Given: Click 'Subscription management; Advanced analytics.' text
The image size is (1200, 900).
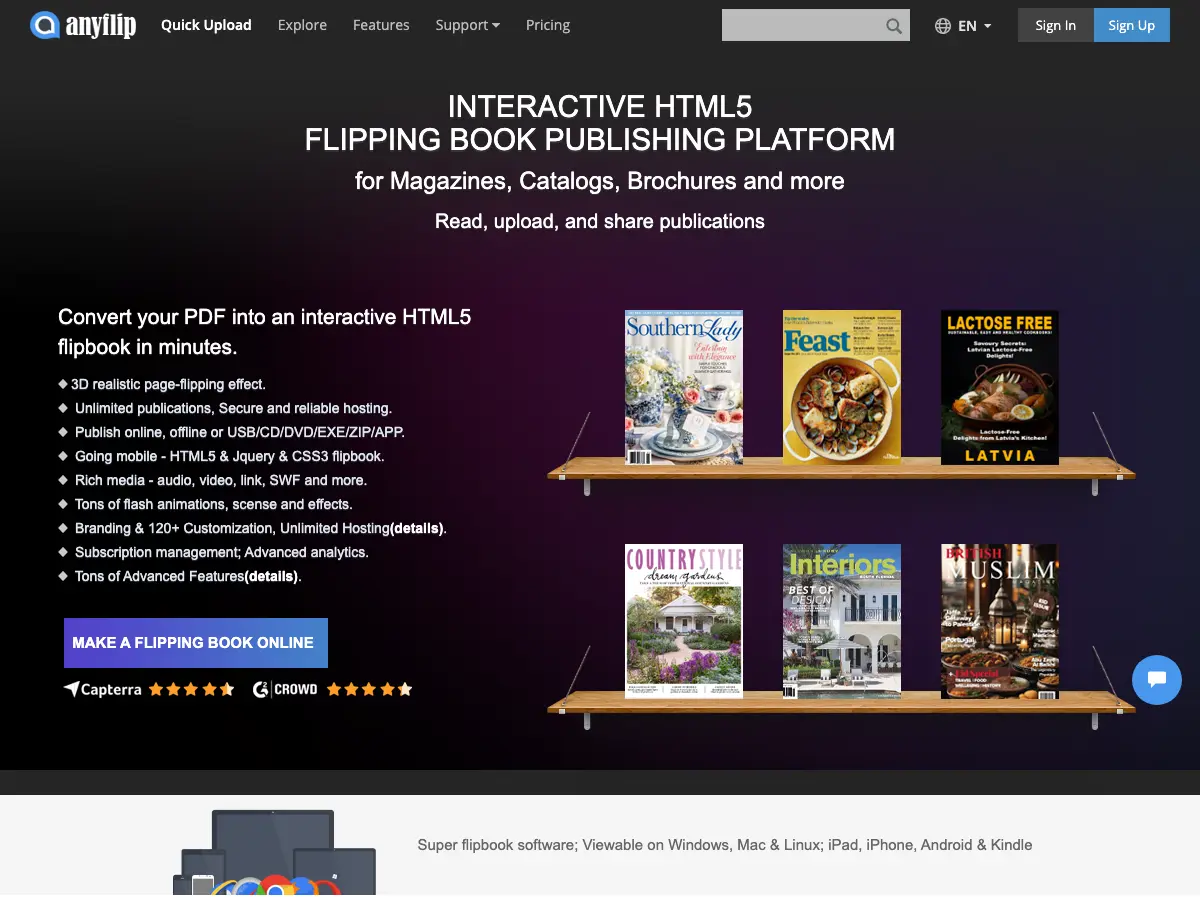Looking at the screenshot, I should pos(222,552).
